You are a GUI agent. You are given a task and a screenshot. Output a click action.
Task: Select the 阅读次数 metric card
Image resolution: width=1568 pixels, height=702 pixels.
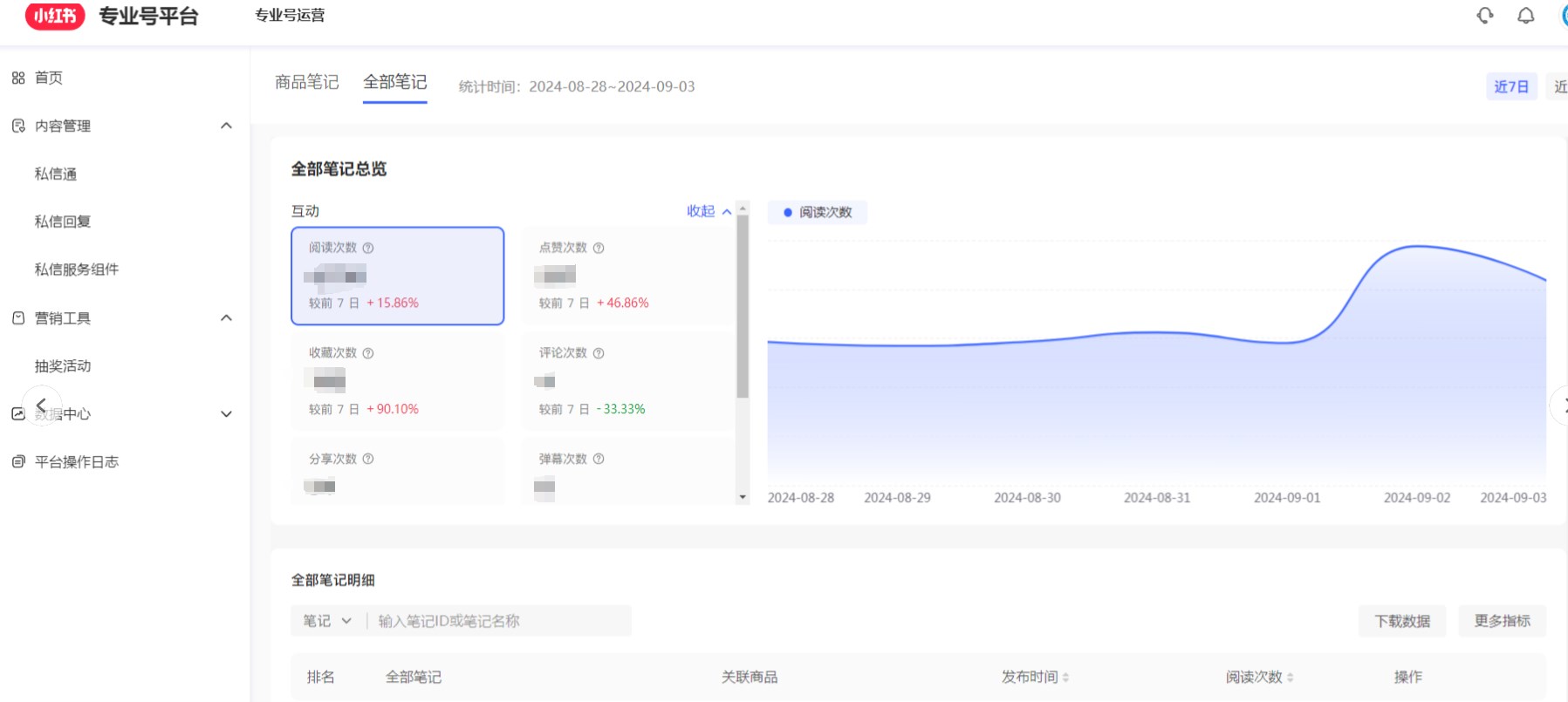coord(397,276)
